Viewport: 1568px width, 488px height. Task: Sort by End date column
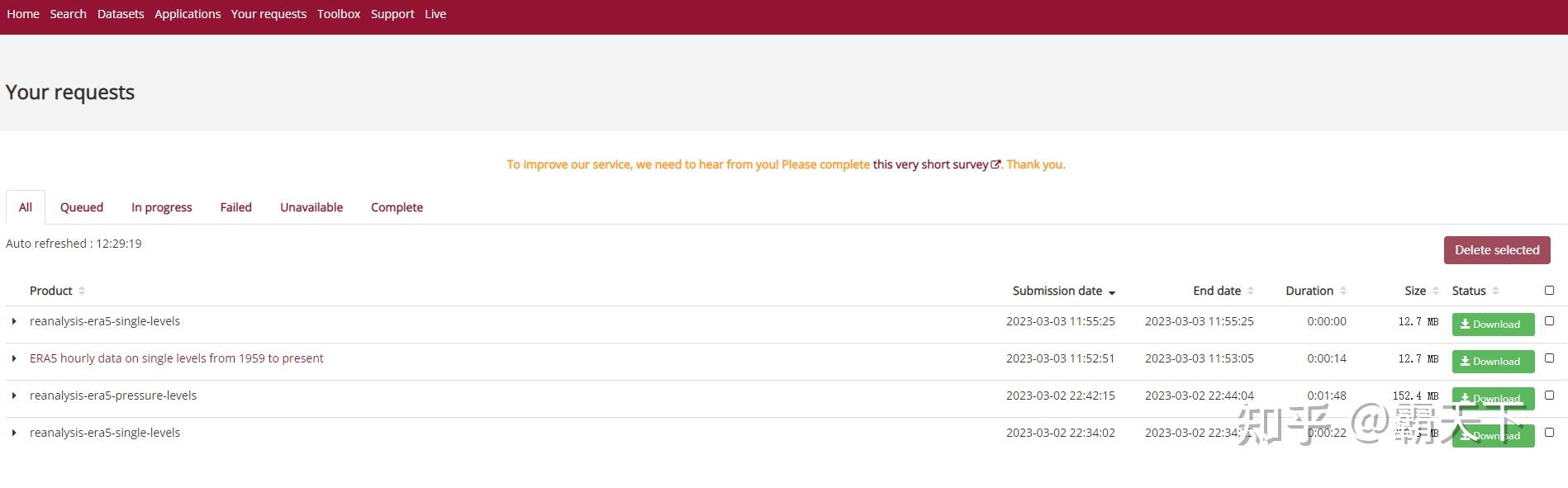pos(1251,291)
